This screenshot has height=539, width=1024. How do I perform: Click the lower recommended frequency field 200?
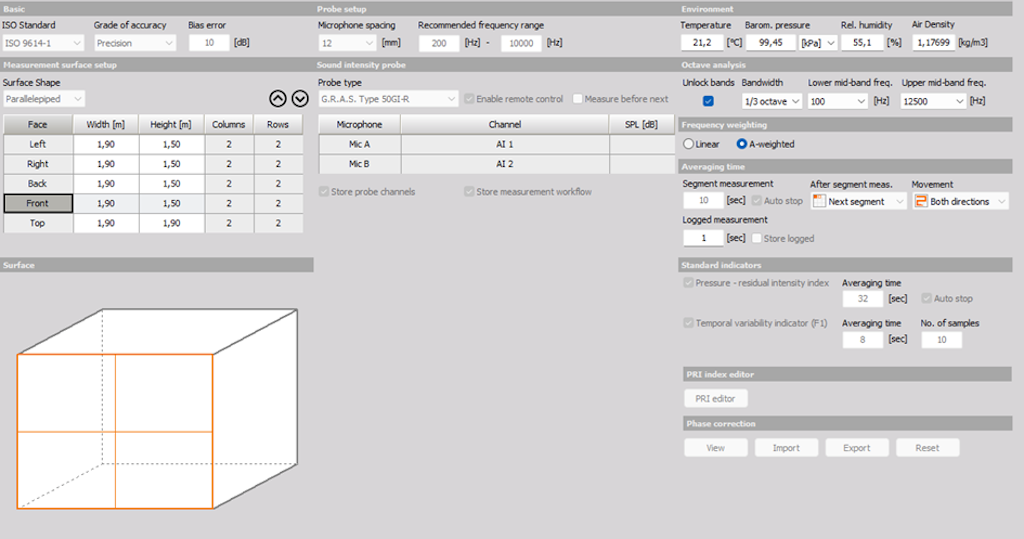pyautogui.click(x=439, y=43)
